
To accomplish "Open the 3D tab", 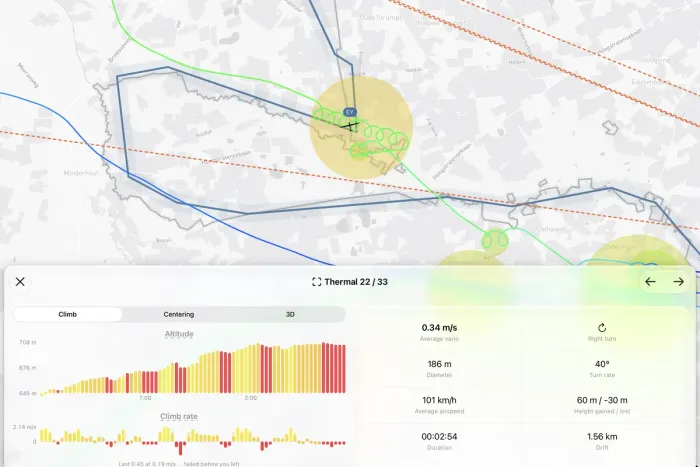I will [290, 314].
